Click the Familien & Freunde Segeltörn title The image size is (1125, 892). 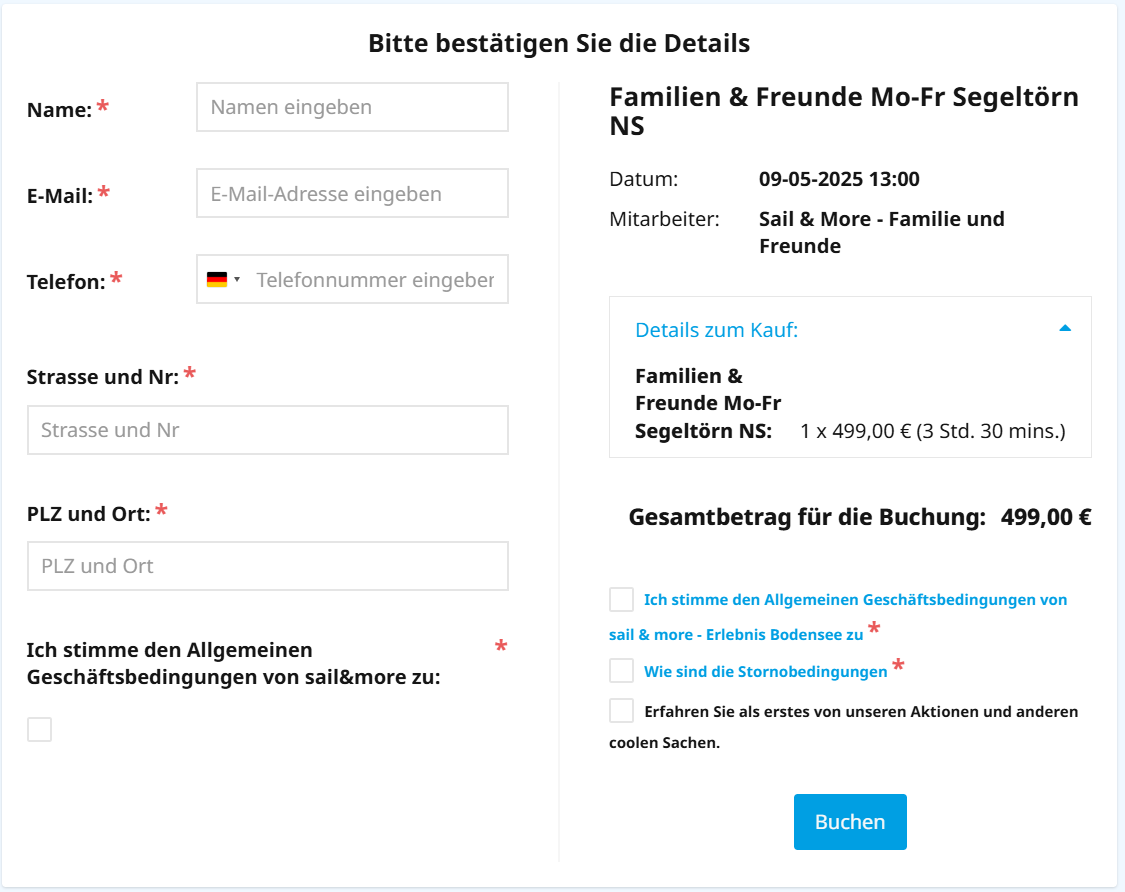click(x=844, y=111)
